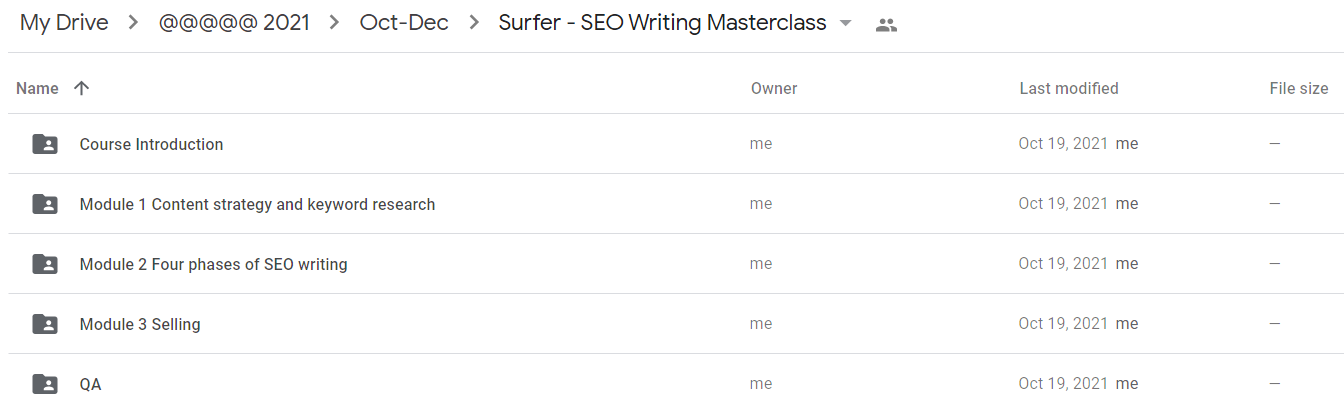Select Module 1 Content strategy and keyword research

click(x=257, y=204)
